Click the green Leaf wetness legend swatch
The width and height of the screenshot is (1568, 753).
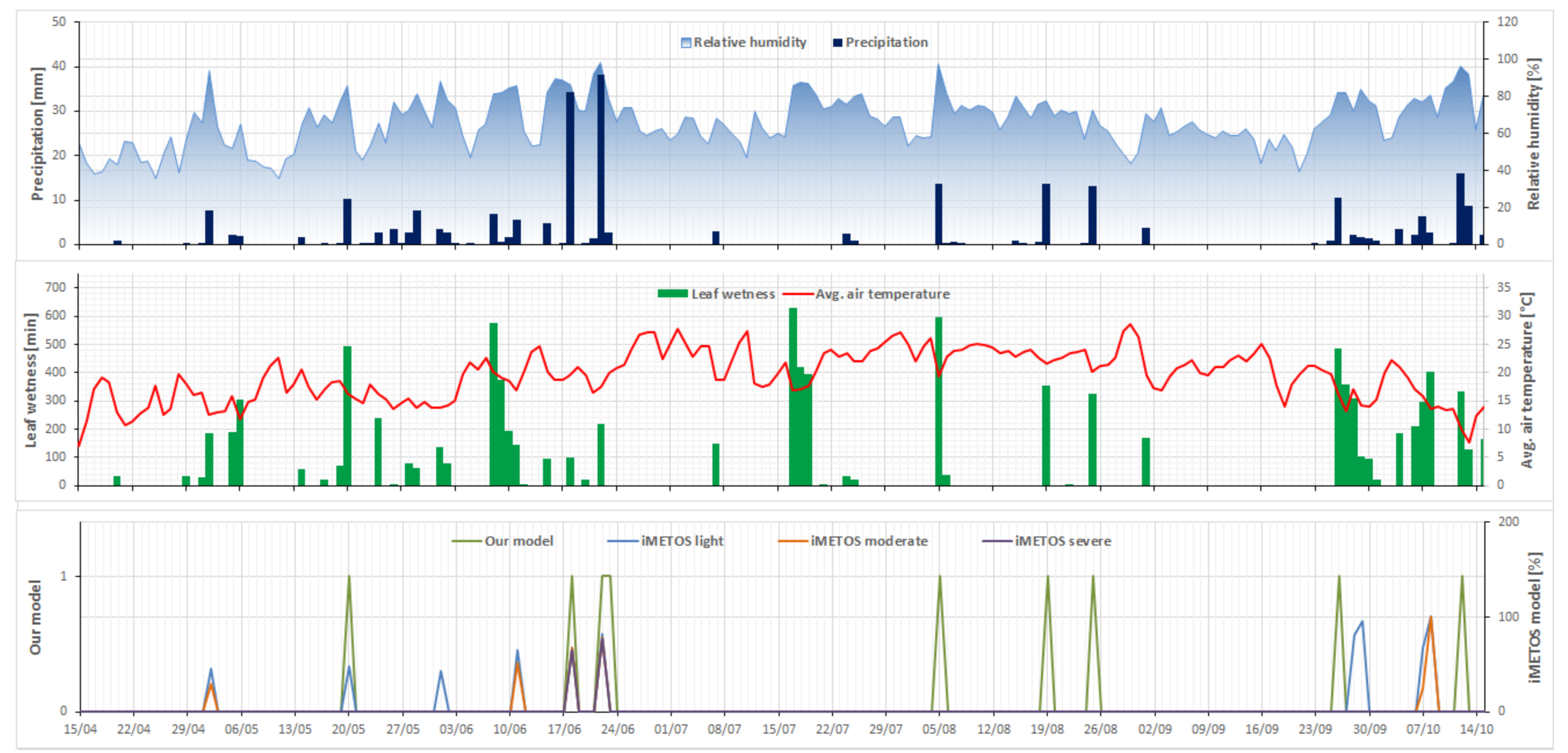tap(672, 294)
